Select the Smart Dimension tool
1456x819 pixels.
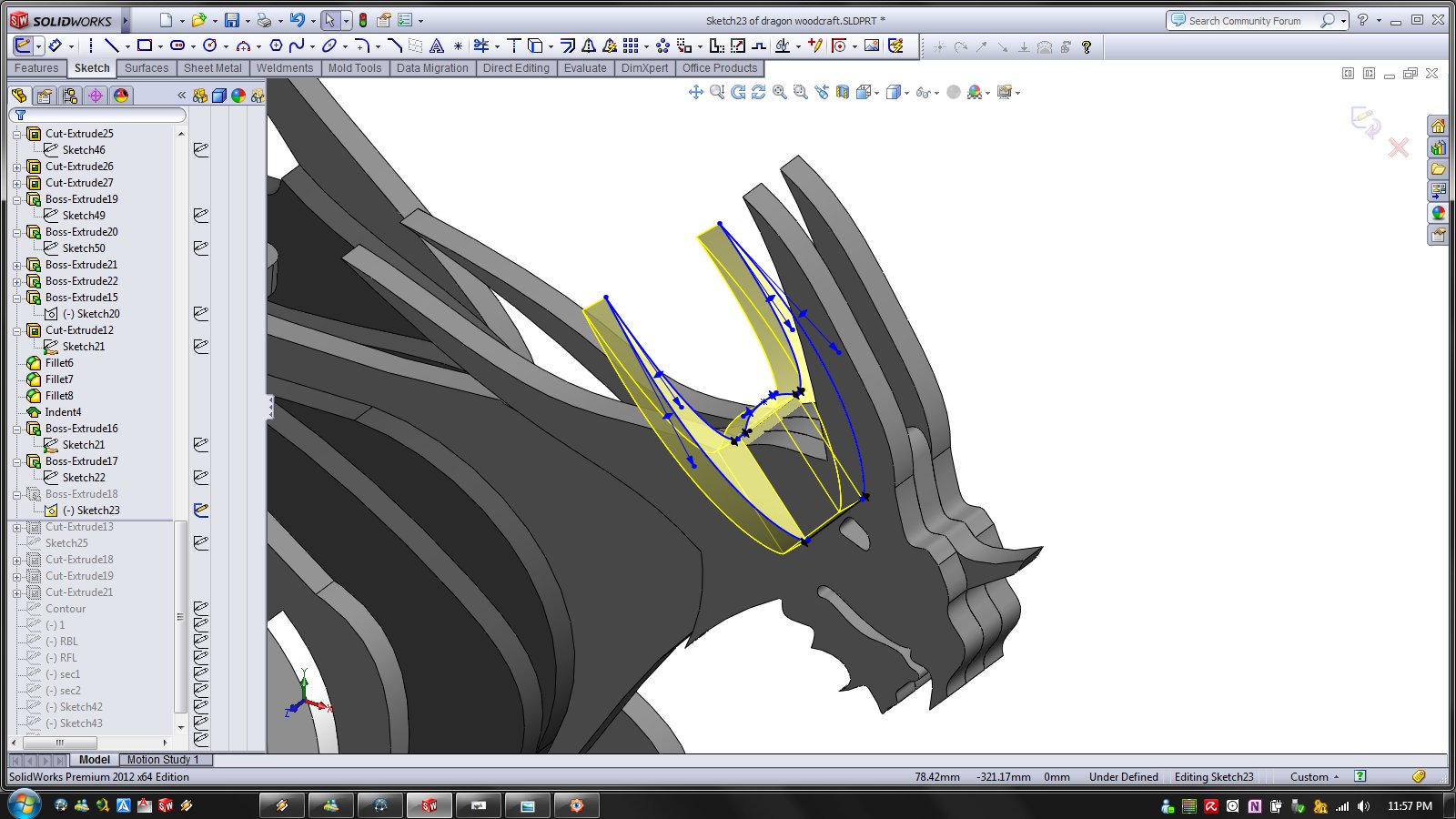tap(55, 45)
